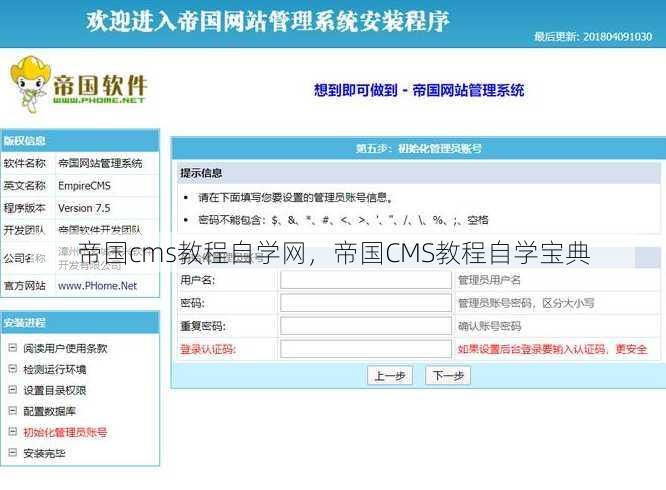Click the 程序版本 label cell

(x=25, y=208)
